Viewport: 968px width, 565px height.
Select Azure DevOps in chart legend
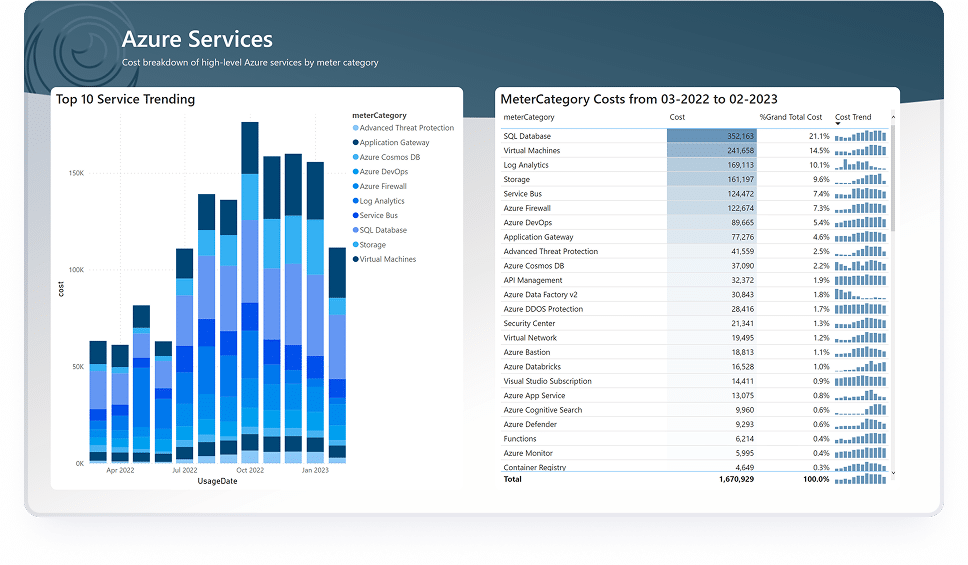click(x=380, y=172)
